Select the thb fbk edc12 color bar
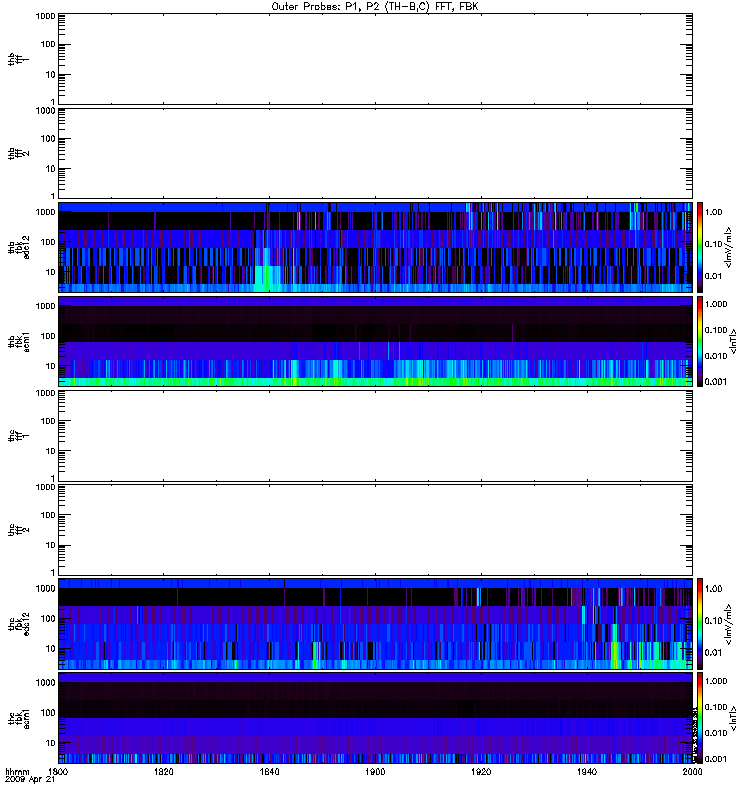The image size is (750, 800). pyautogui.click(x=700, y=247)
